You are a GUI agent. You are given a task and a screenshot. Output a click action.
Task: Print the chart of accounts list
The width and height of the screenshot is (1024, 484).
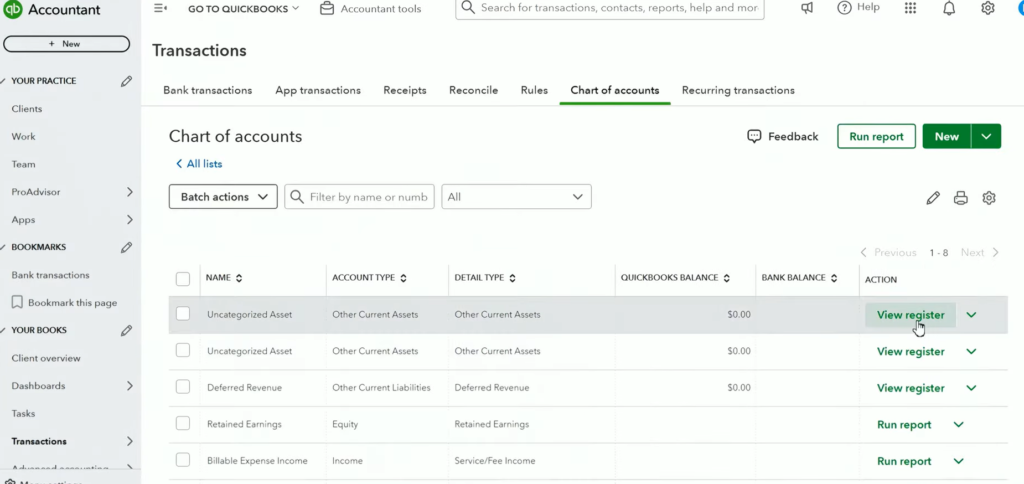coord(961,198)
